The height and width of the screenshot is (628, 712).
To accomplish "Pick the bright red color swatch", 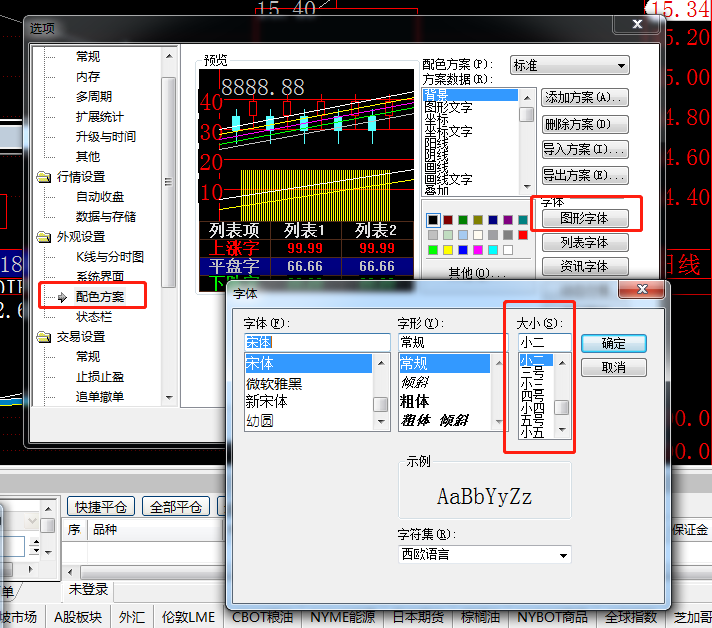I will pyautogui.click(x=523, y=235).
